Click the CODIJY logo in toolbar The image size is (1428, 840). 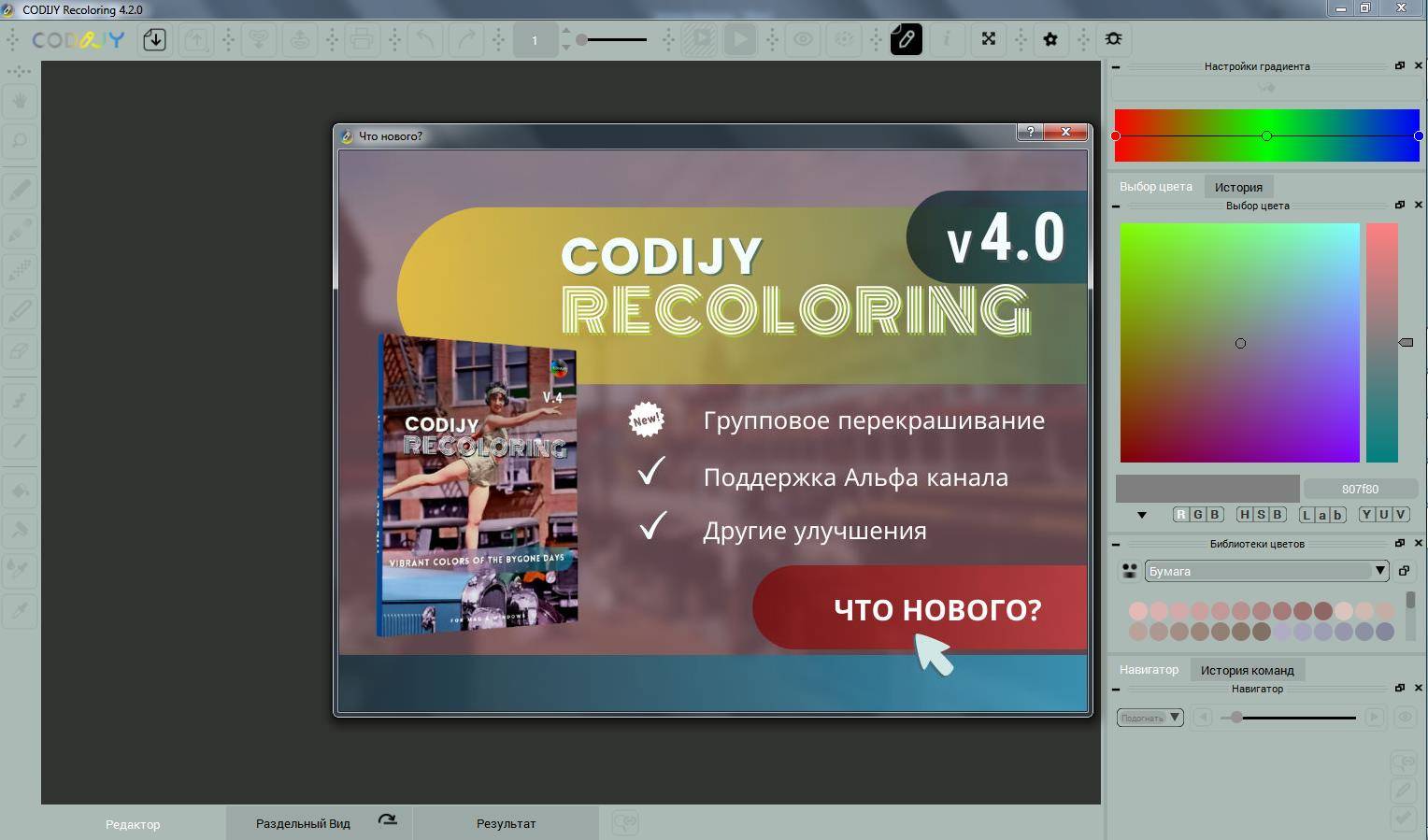pos(79,40)
